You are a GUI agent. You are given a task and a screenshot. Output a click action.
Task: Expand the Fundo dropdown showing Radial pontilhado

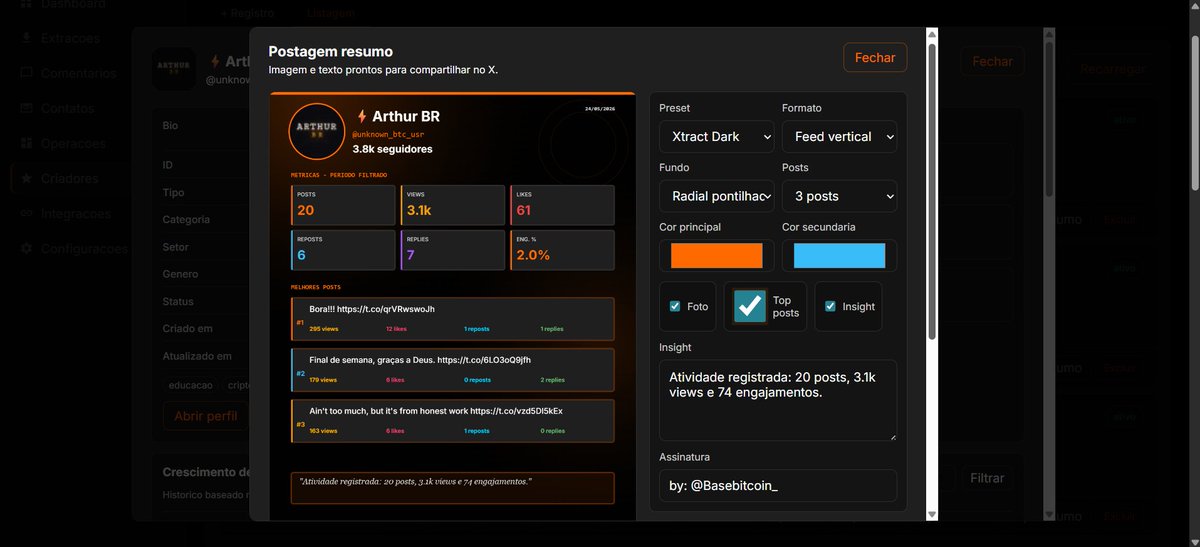[716, 196]
